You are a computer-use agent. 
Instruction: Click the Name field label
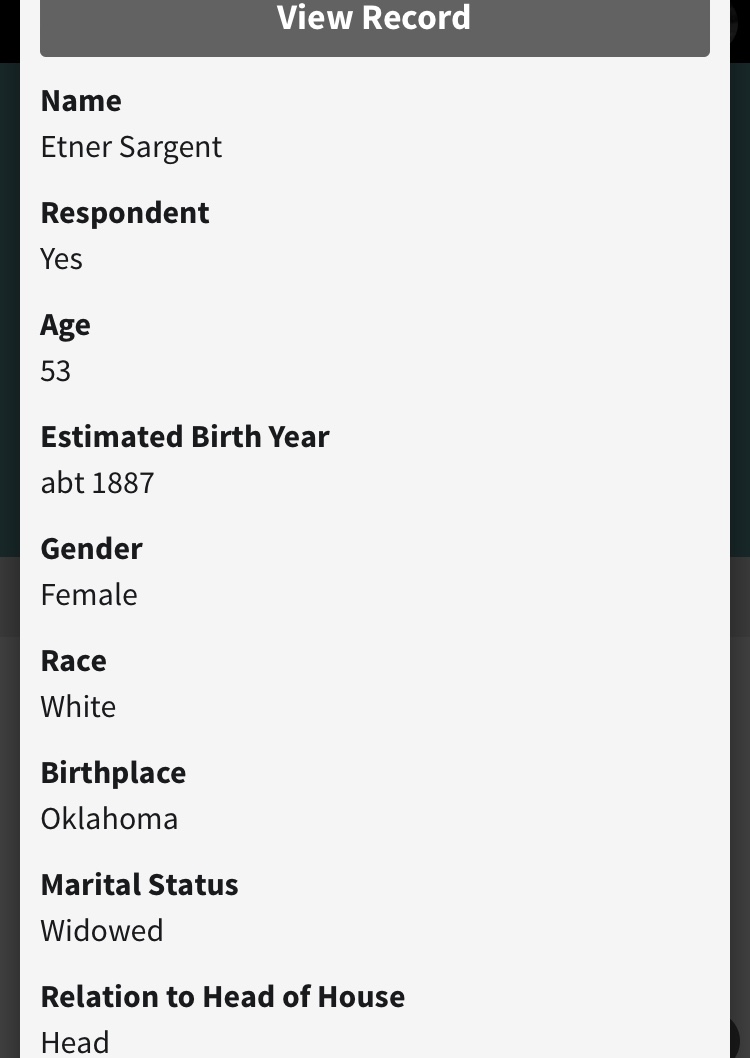click(81, 101)
